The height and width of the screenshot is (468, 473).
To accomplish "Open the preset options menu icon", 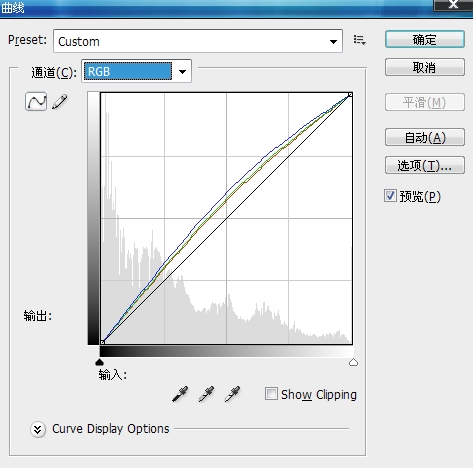I will pos(359,40).
